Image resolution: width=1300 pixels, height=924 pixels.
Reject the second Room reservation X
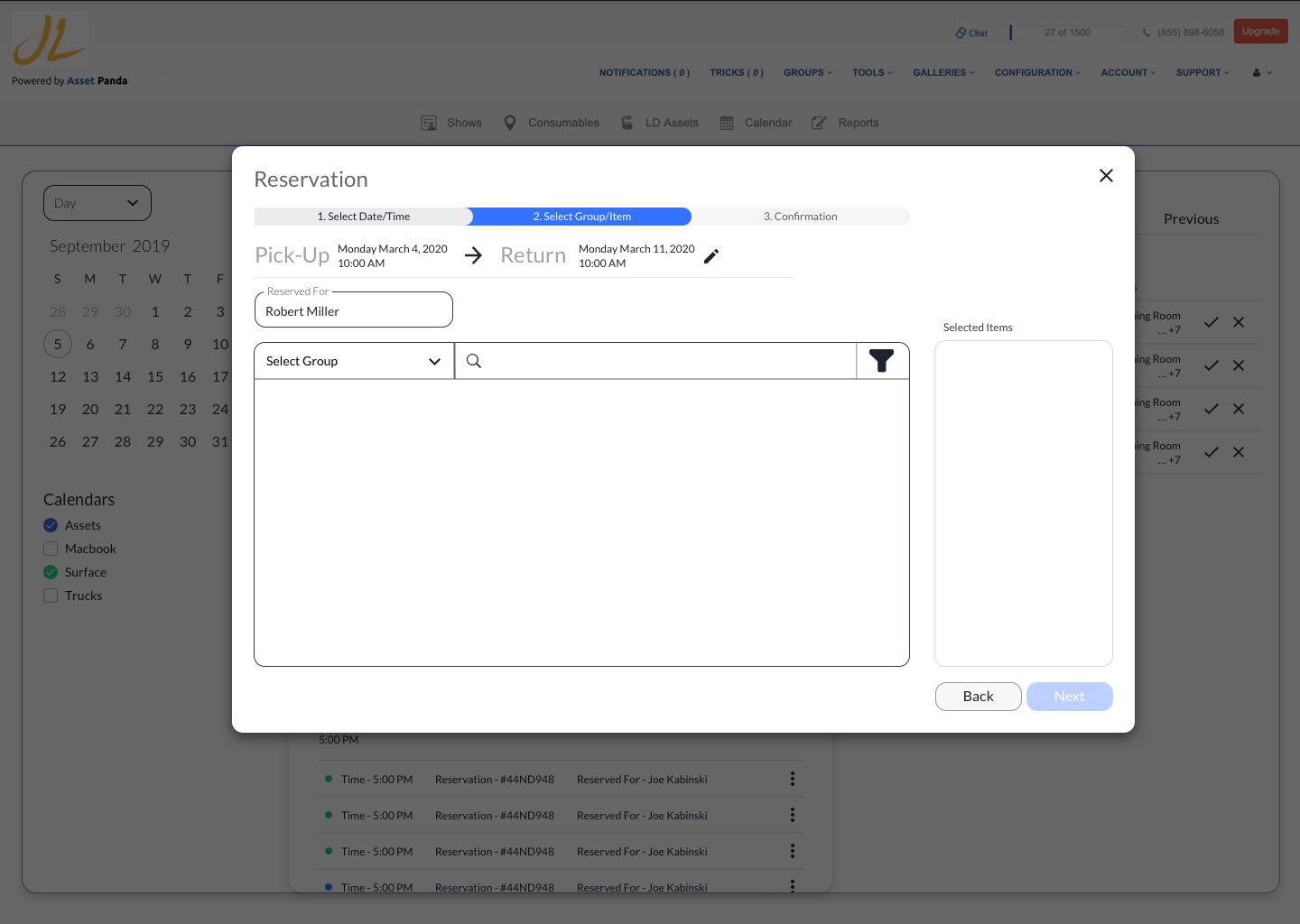1239,365
